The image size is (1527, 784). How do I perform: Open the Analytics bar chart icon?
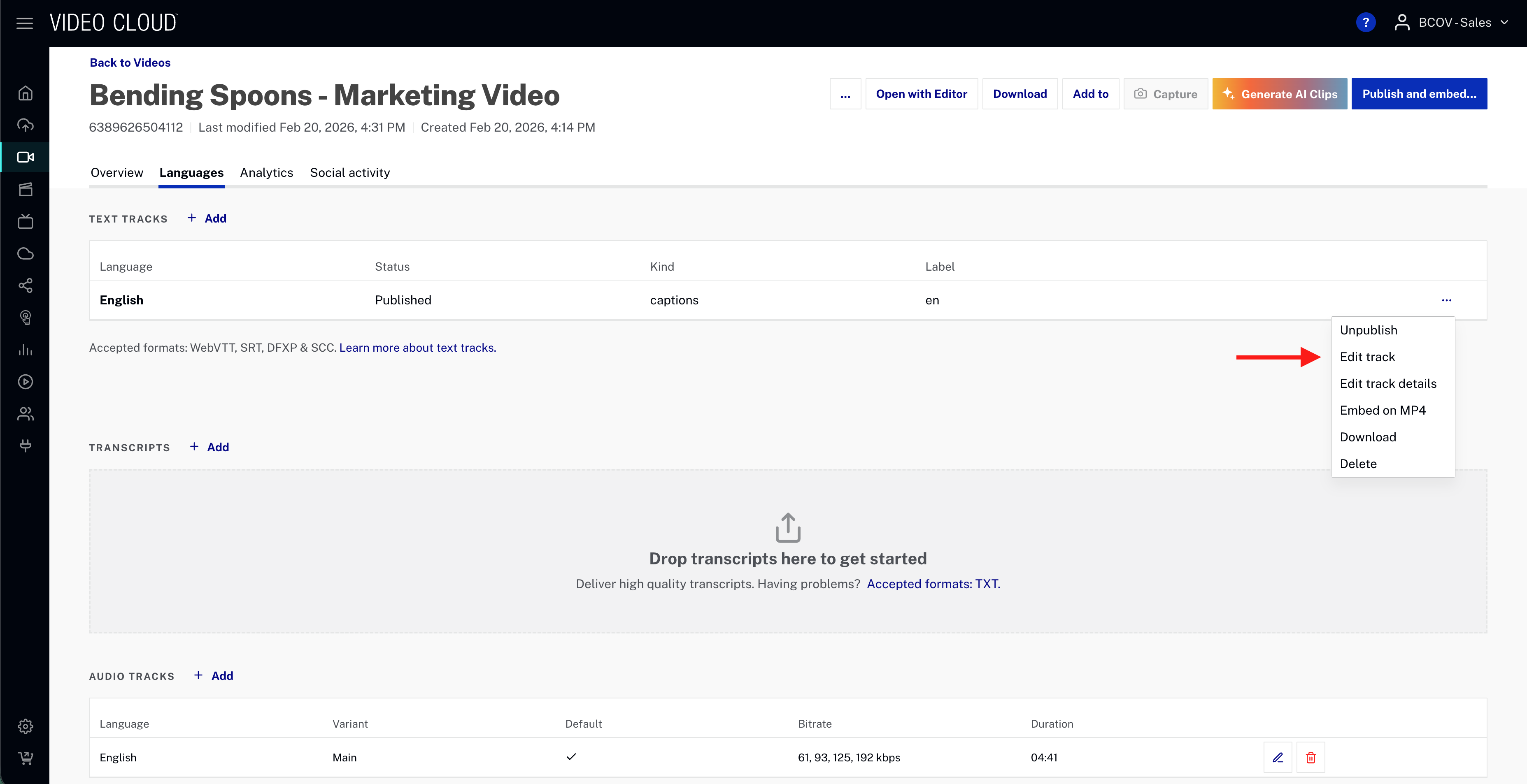pos(25,350)
